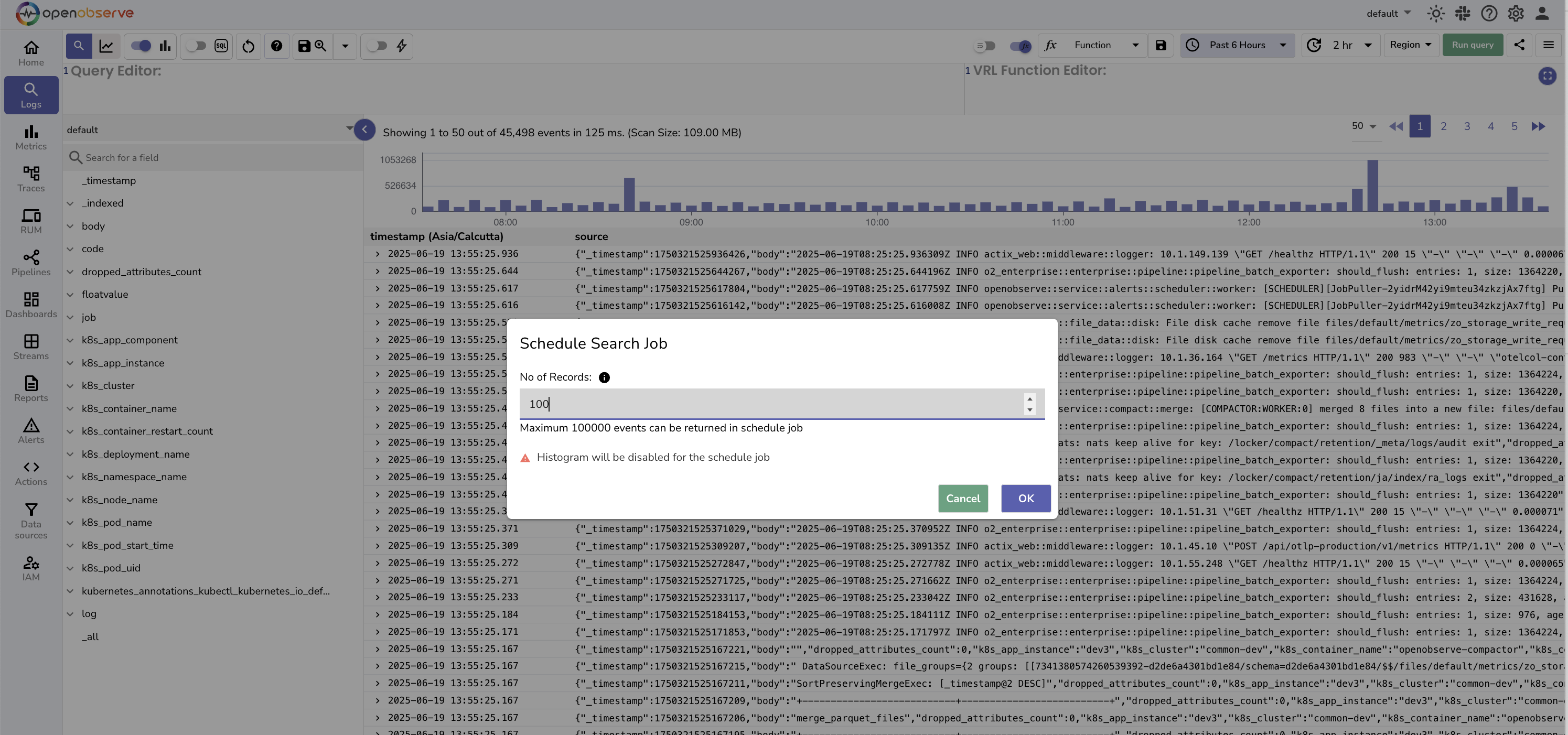Open Actions in the sidebar

point(31,473)
